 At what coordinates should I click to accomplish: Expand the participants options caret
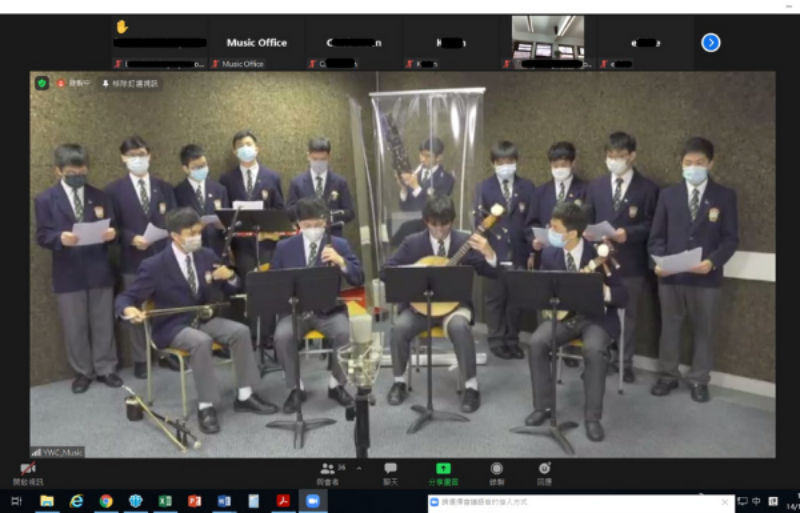point(358,467)
